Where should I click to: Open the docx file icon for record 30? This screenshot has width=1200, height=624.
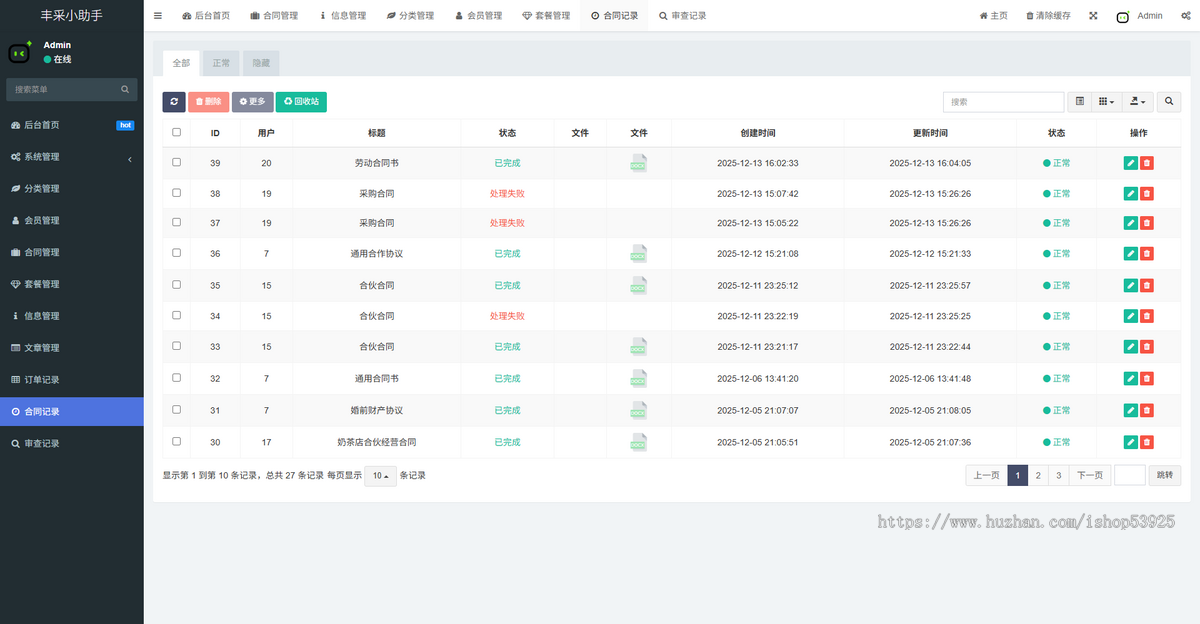638,442
